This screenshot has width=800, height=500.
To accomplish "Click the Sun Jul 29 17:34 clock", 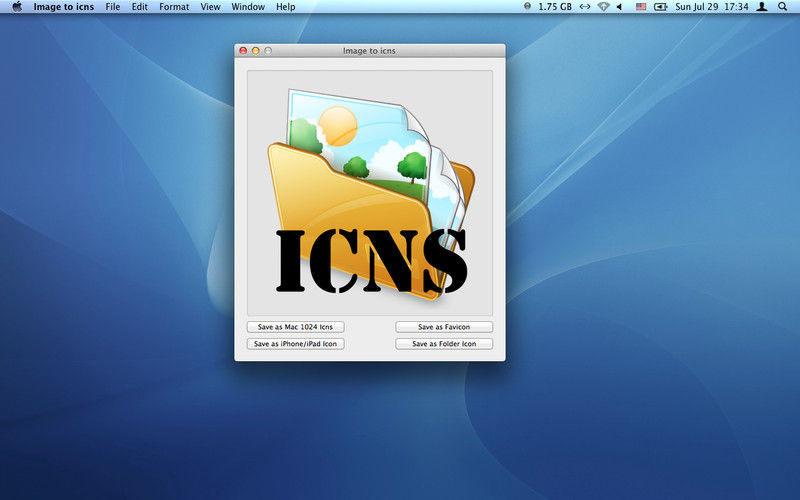I will 712,7.
